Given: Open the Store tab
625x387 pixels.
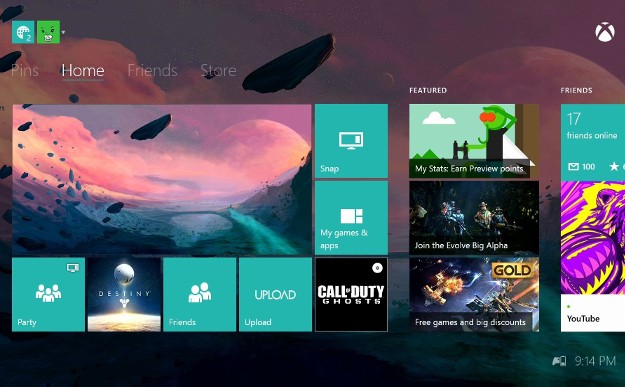Looking at the screenshot, I should pyautogui.click(x=218, y=71).
